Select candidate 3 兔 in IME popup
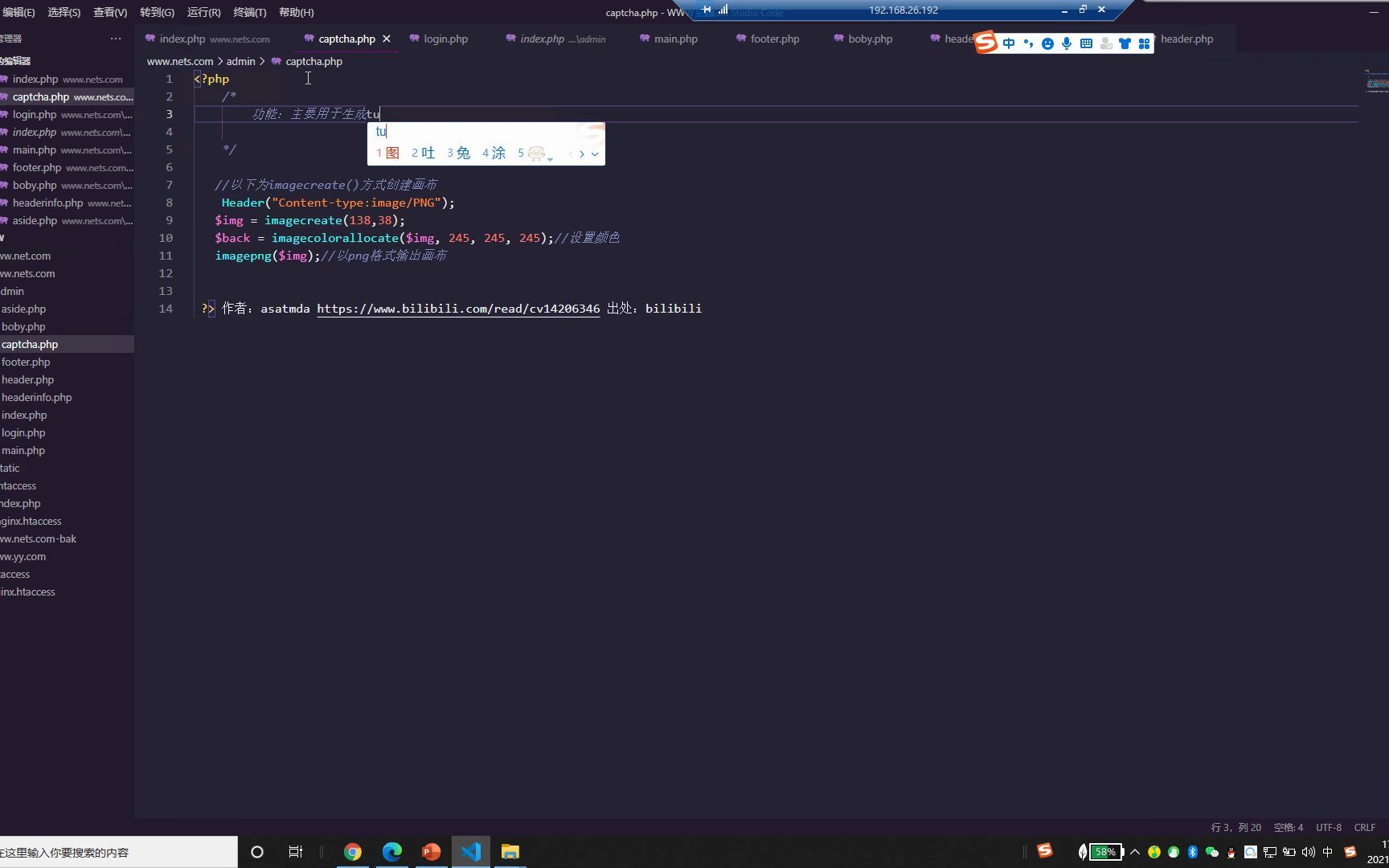1389x868 pixels. click(458, 153)
